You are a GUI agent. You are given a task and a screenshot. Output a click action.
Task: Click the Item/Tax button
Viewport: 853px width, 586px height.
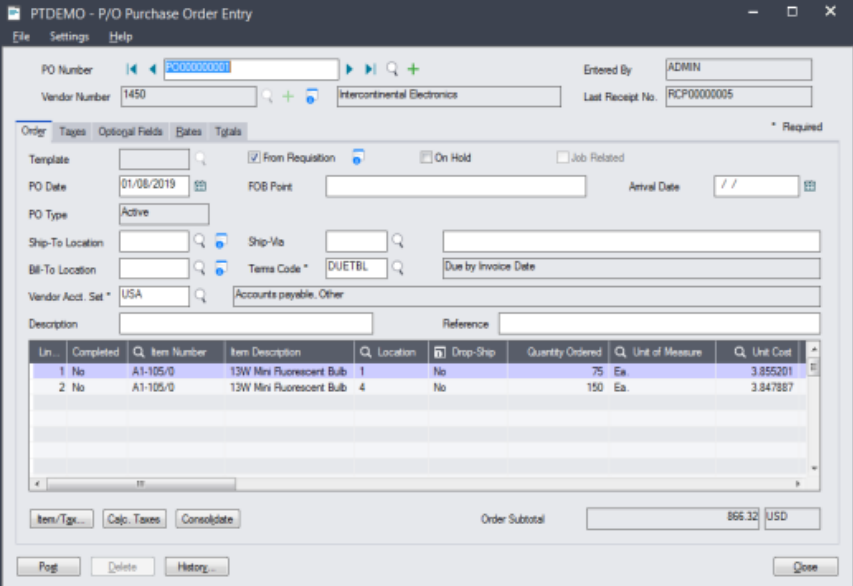tap(61, 519)
